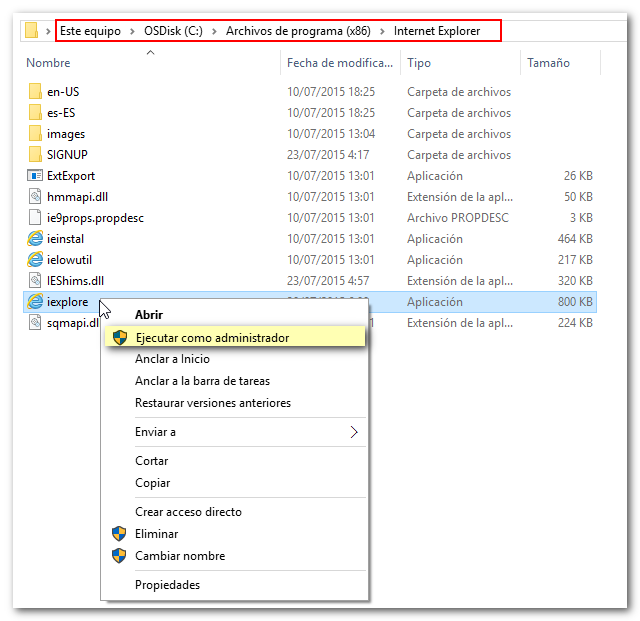The image size is (640, 621).
Task: Select the hmmapi.dll file name
Action: [x=77, y=197]
